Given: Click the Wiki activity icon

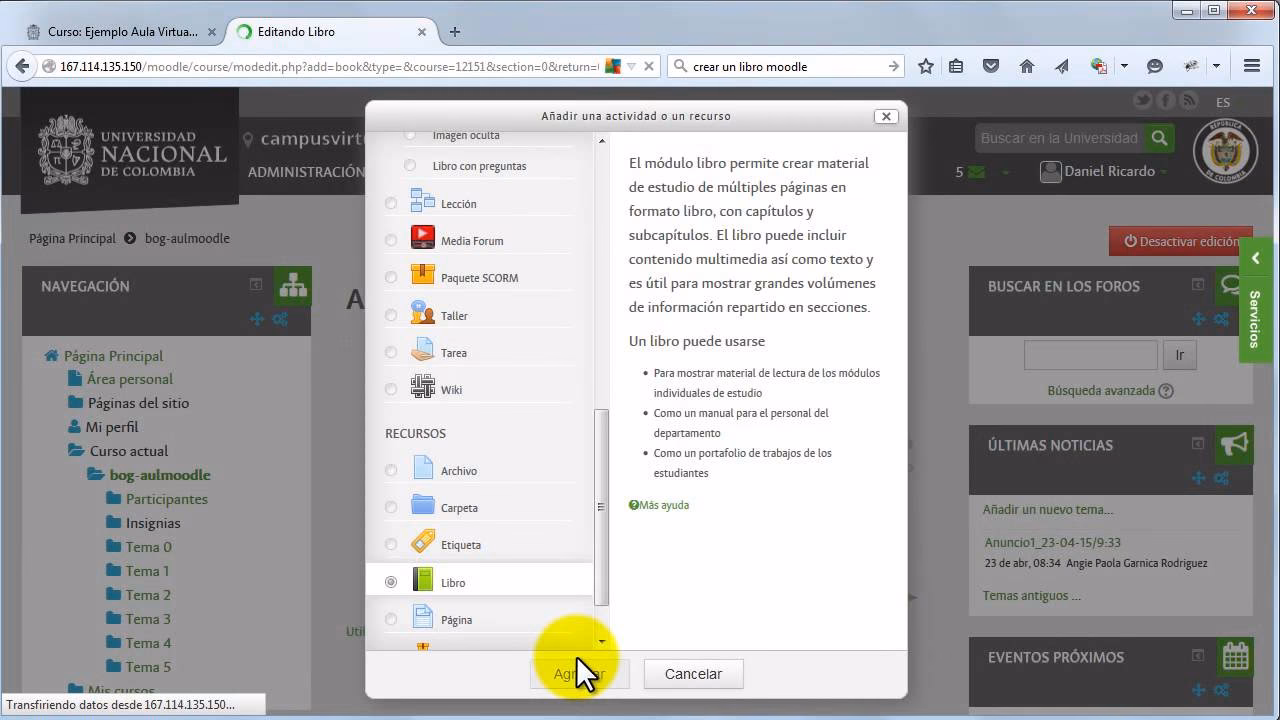Looking at the screenshot, I should (421, 385).
